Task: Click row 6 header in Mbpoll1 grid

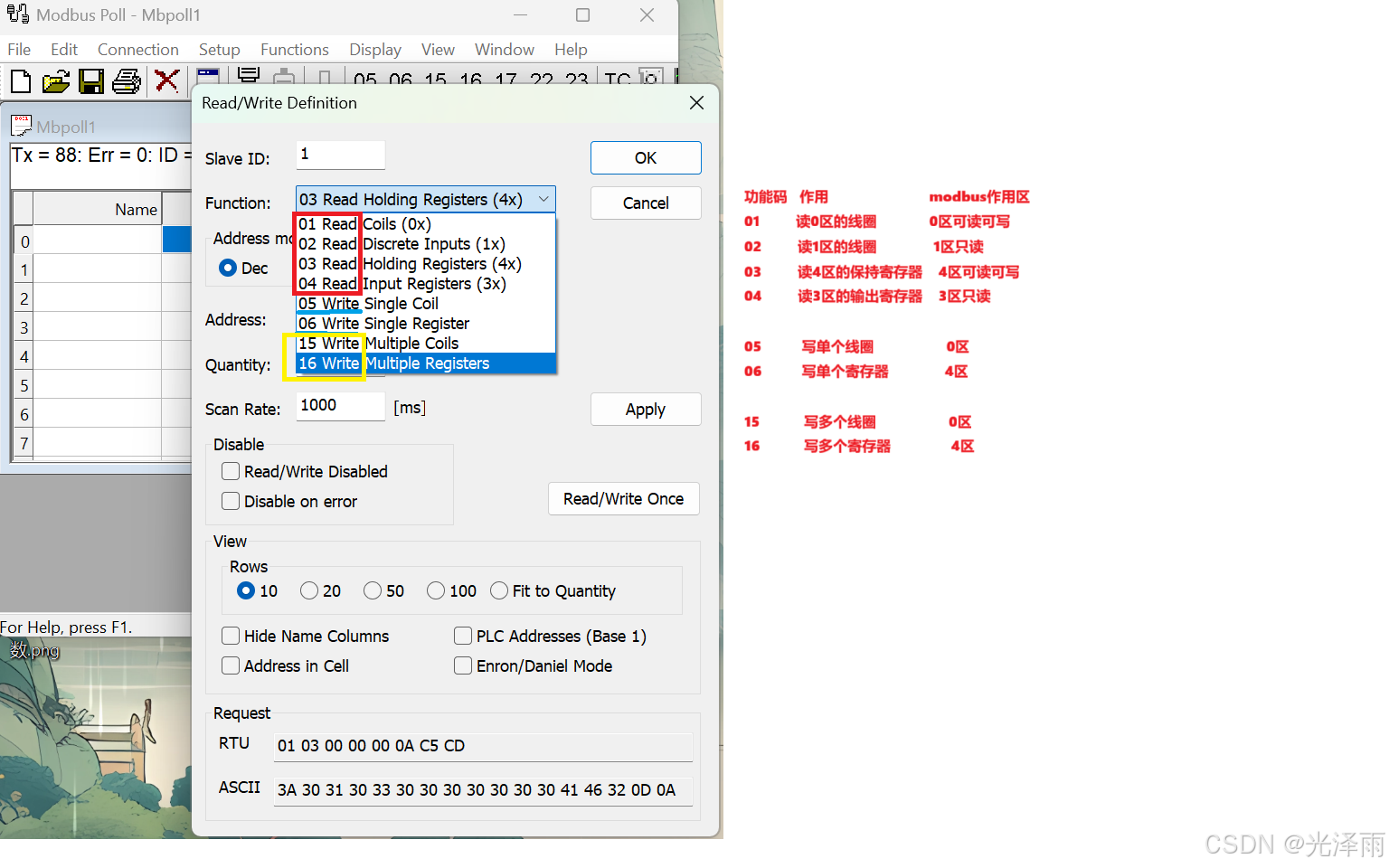Action: tap(24, 414)
